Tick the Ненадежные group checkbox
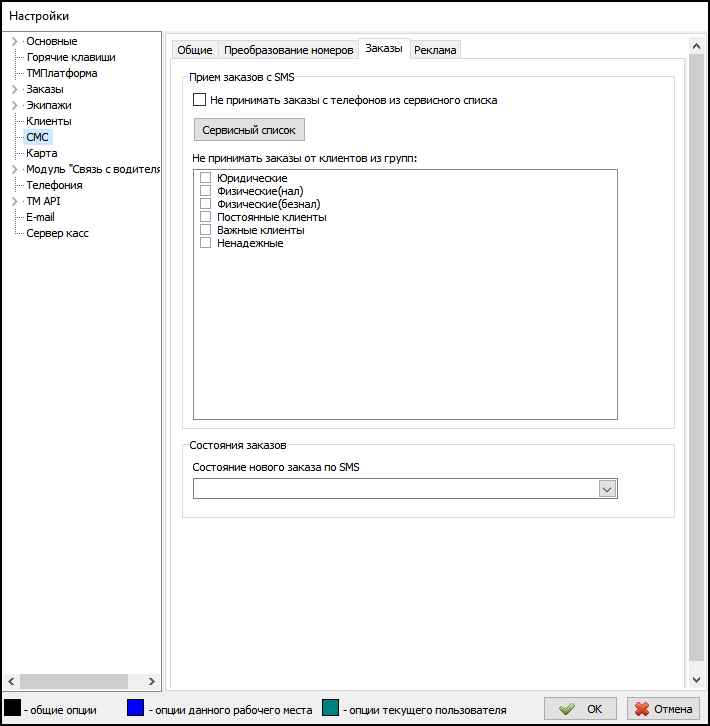Viewport: 710px width, 726px height. tap(206, 243)
